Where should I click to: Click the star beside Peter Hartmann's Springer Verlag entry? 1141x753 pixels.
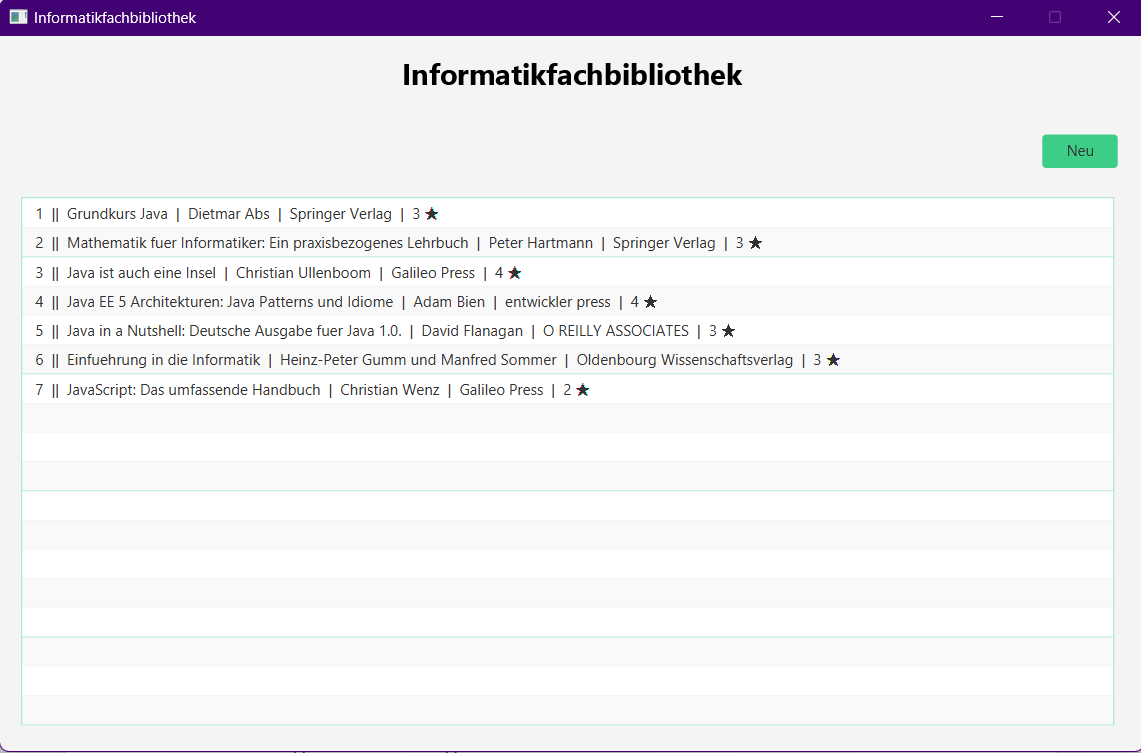click(x=755, y=243)
